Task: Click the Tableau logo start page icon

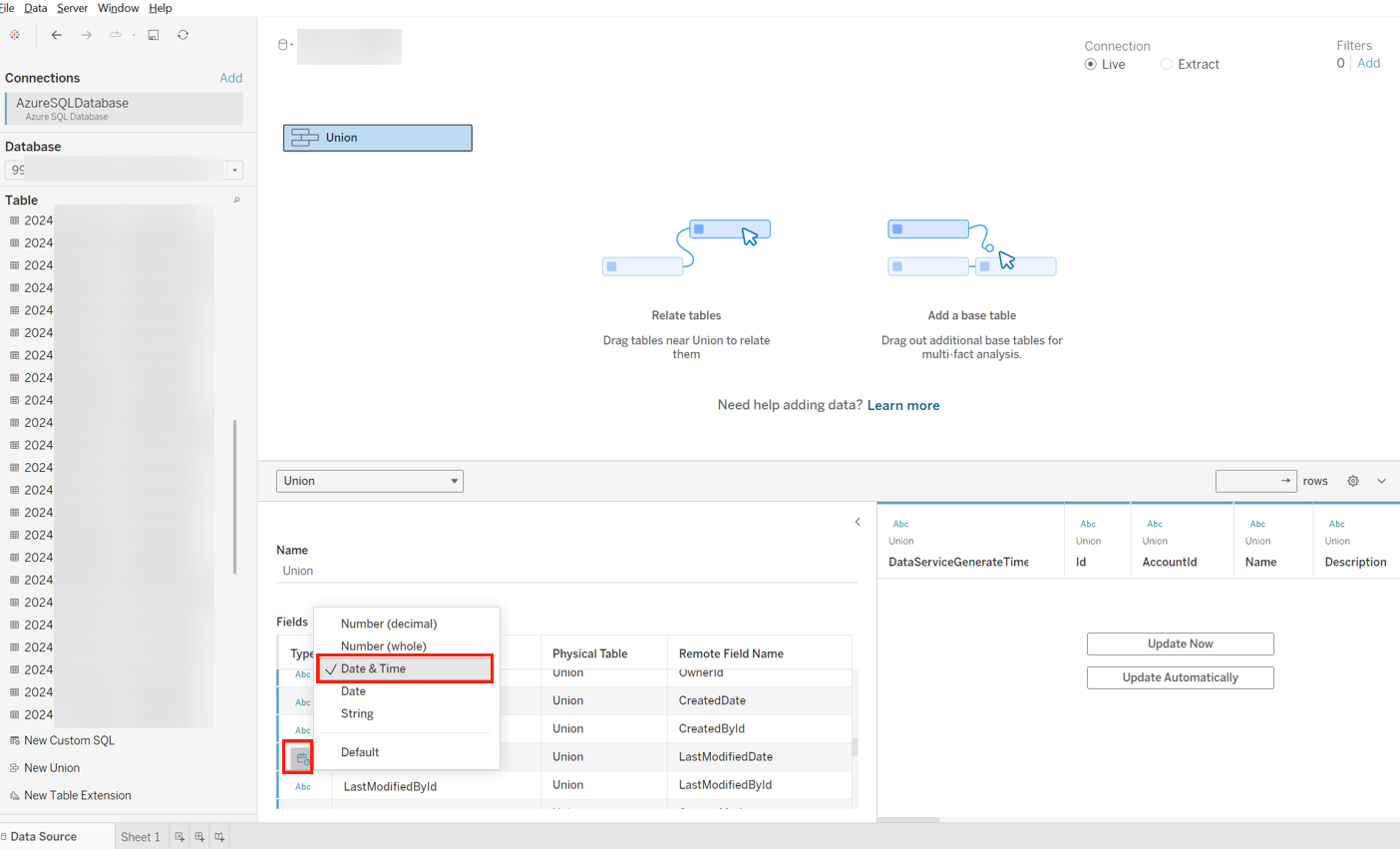Action: coord(15,34)
